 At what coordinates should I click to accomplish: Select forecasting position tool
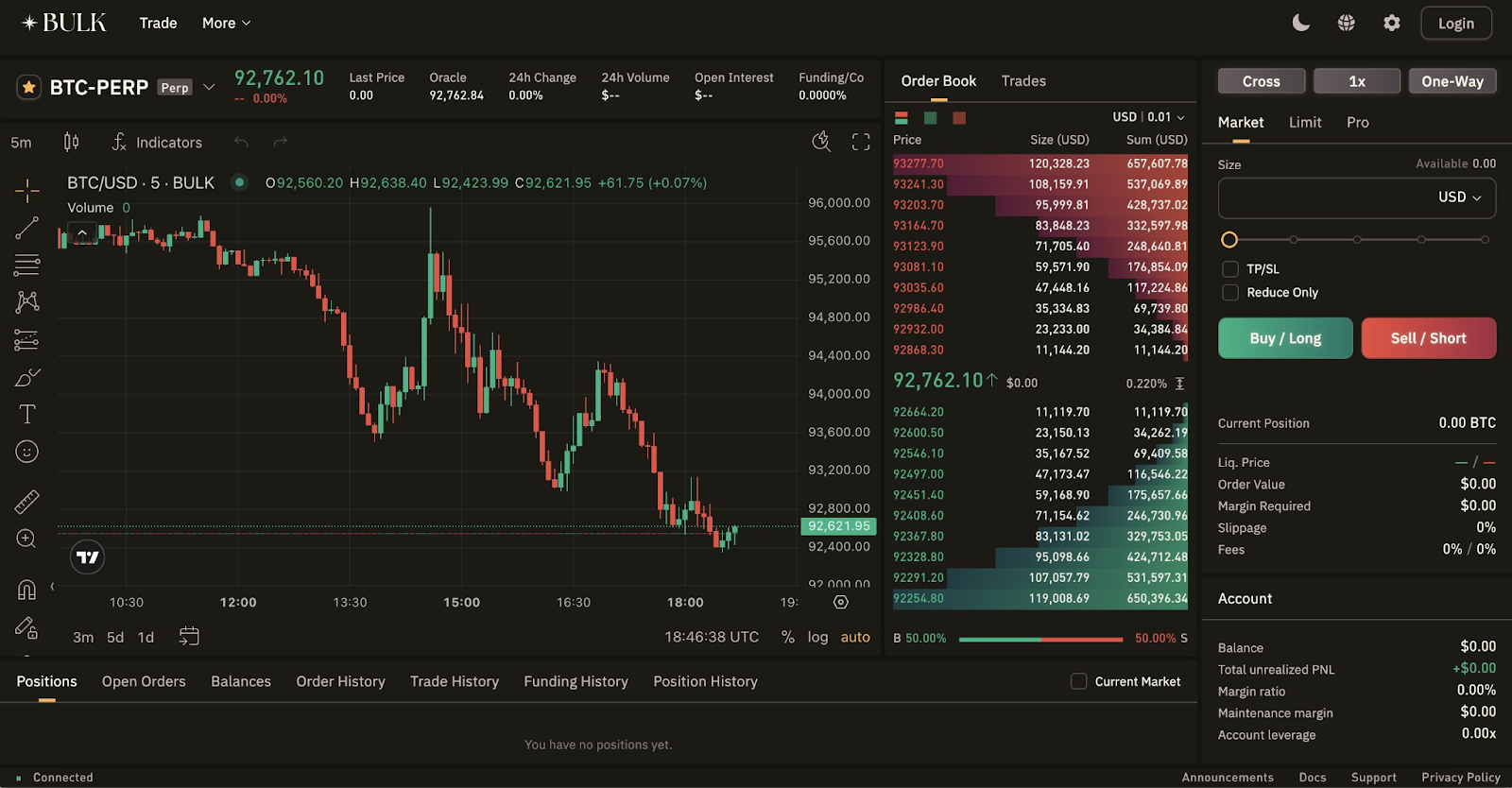[26, 340]
